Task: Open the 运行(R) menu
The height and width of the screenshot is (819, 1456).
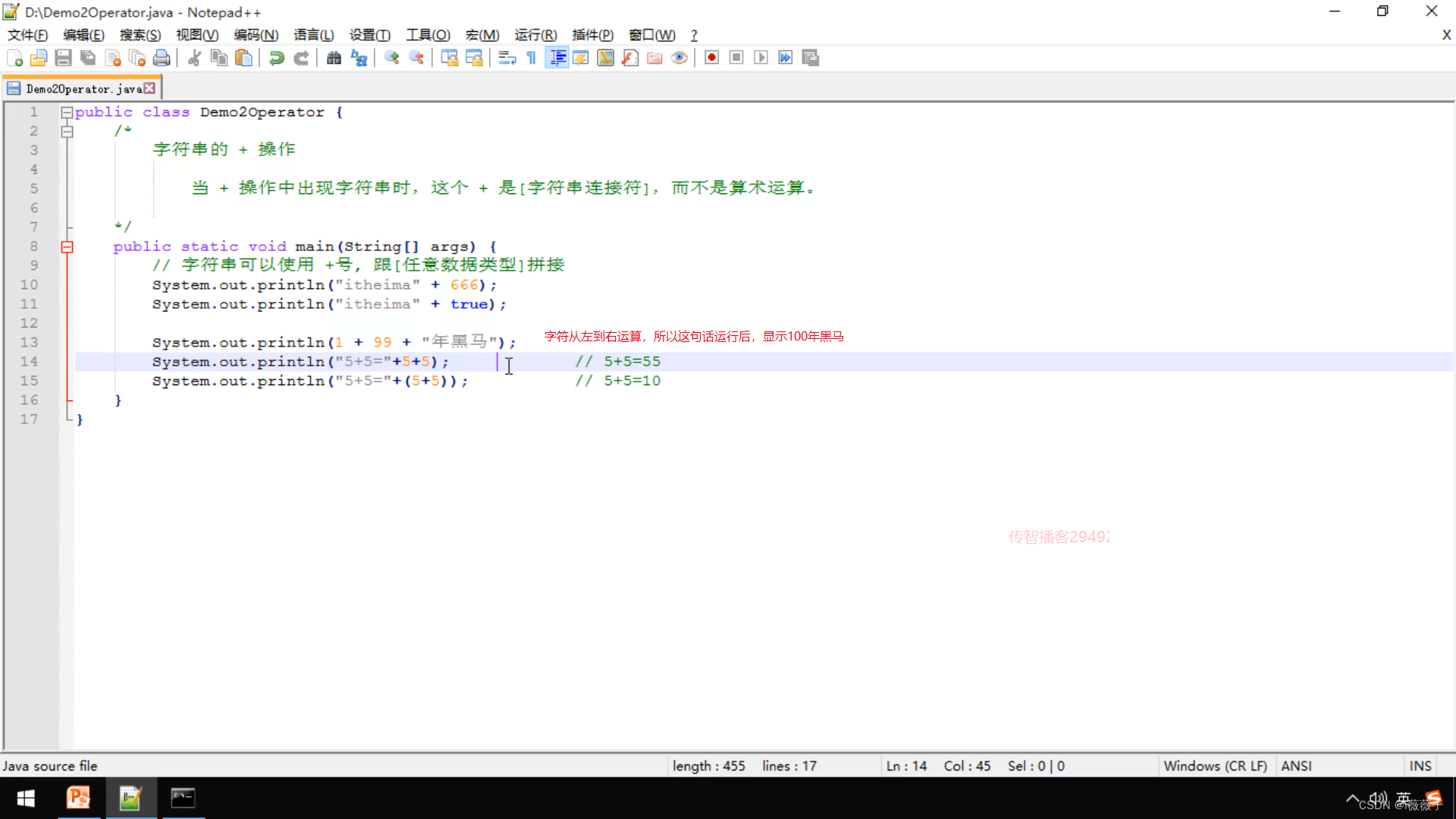Action: [x=535, y=35]
